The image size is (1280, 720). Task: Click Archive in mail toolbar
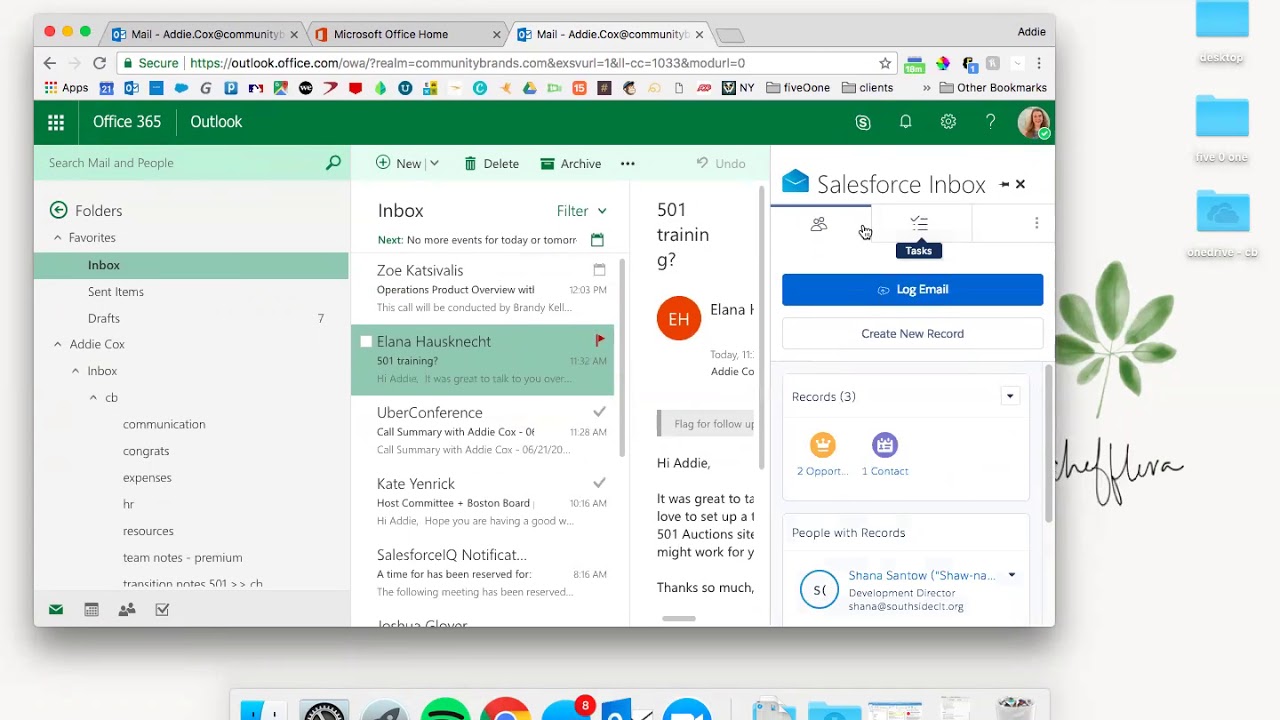pos(571,163)
